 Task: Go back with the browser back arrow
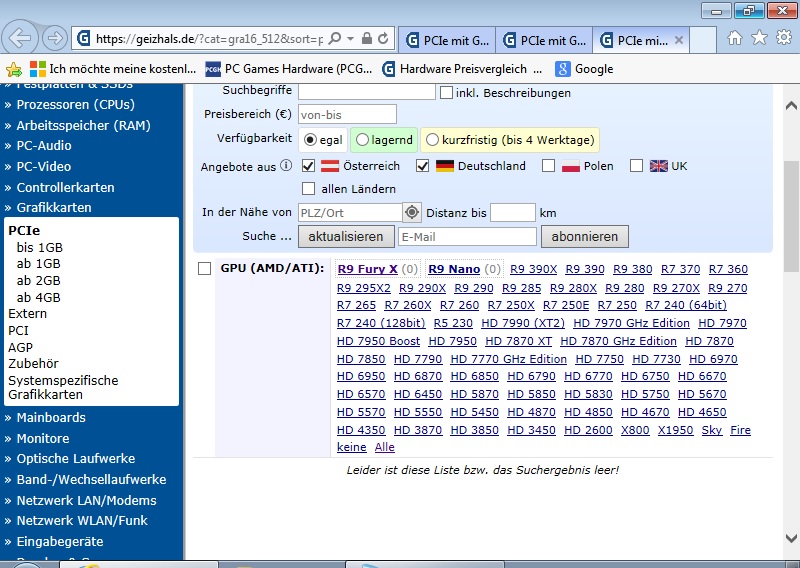20,38
